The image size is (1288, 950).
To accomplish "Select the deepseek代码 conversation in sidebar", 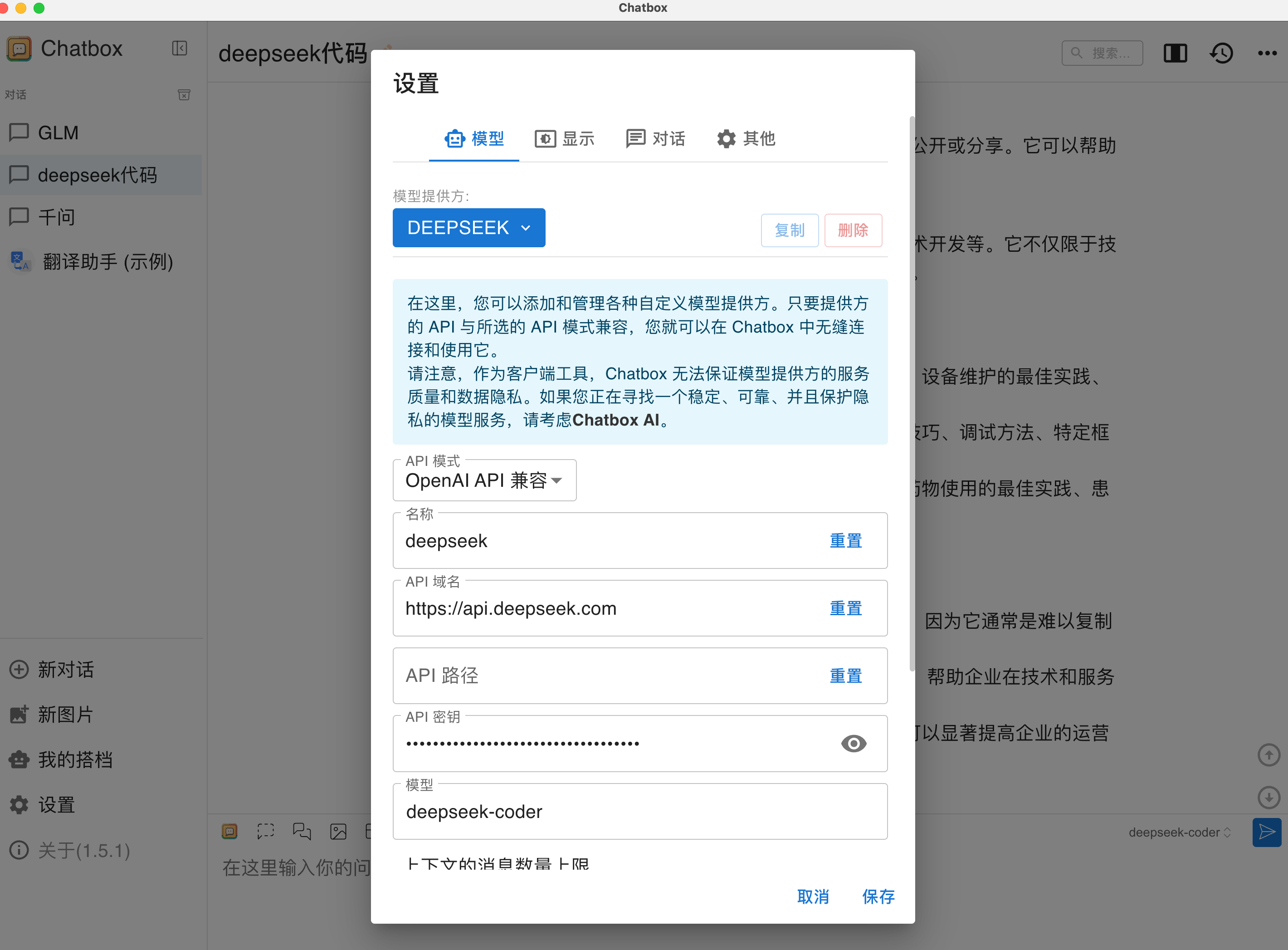I will [101, 175].
